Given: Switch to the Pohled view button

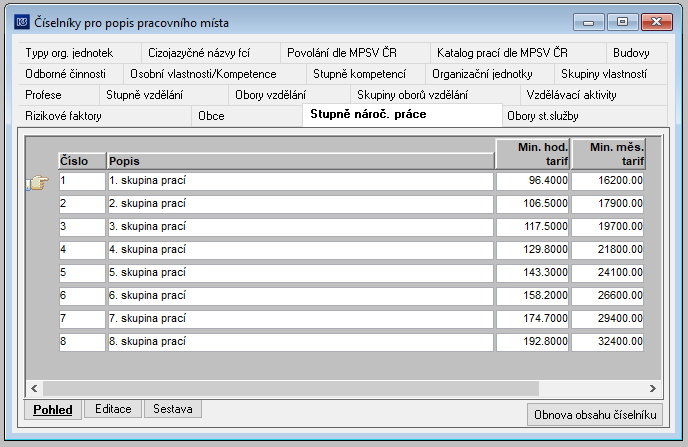Looking at the screenshot, I should point(53,410).
